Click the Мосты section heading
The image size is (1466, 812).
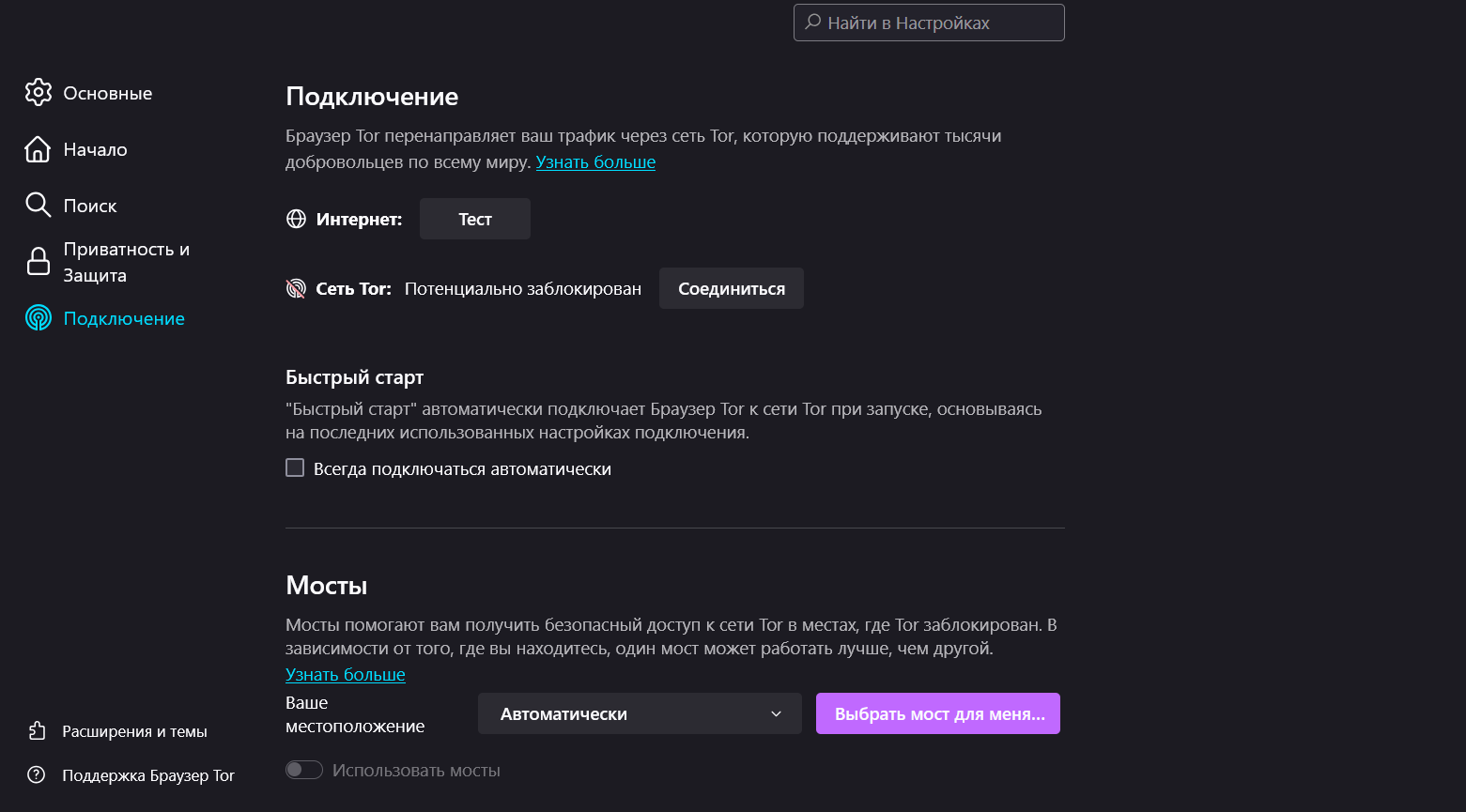pyautogui.click(x=327, y=585)
